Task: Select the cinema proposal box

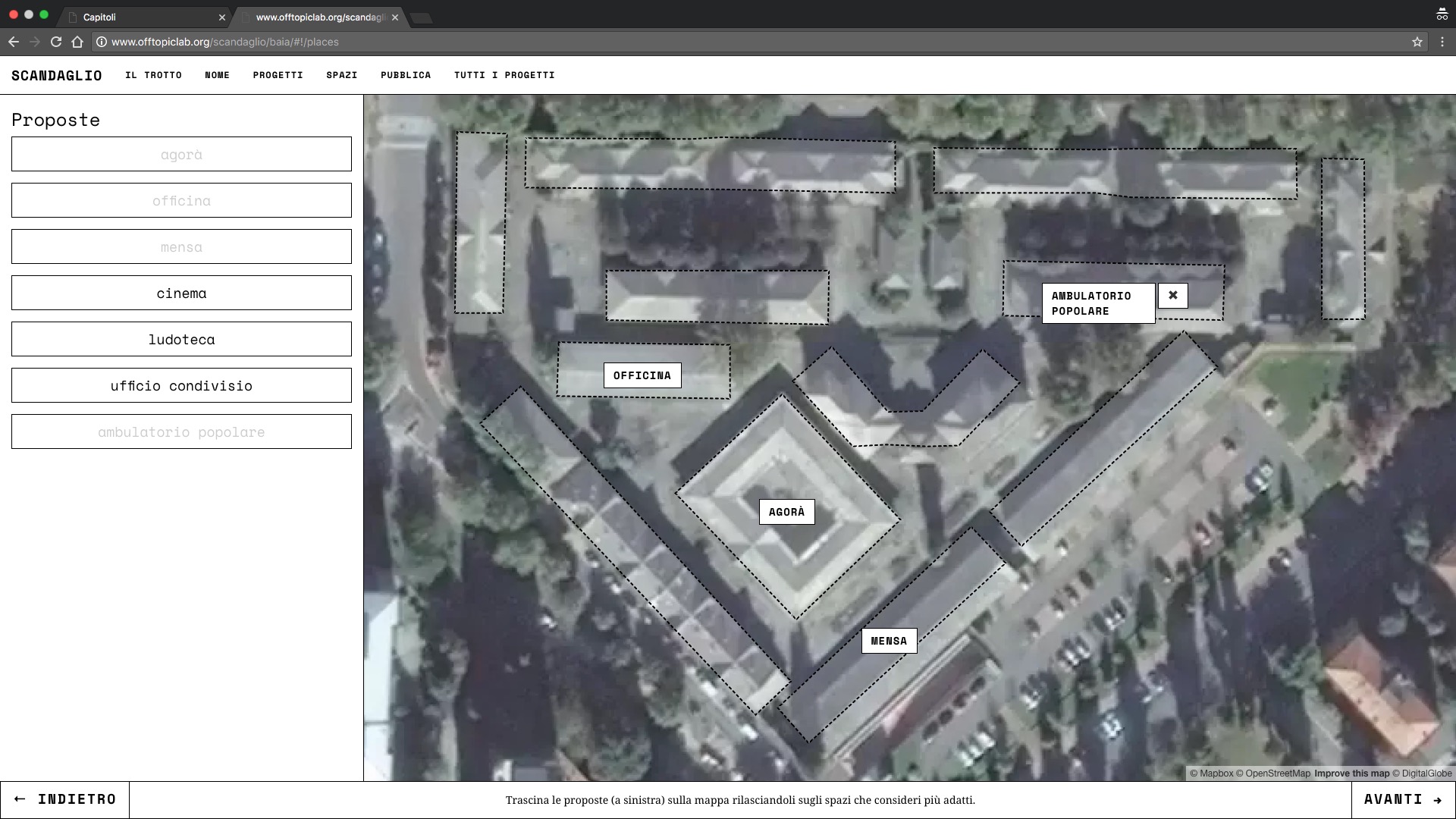Action: tap(181, 293)
